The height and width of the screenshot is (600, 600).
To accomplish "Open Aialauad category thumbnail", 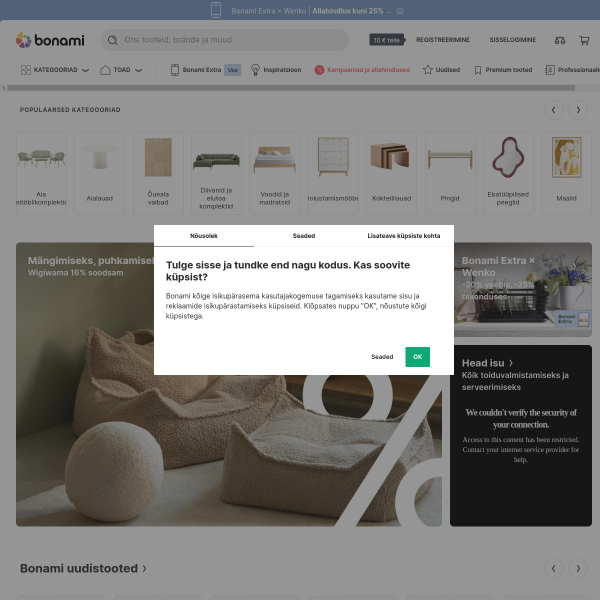I will coord(99,173).
